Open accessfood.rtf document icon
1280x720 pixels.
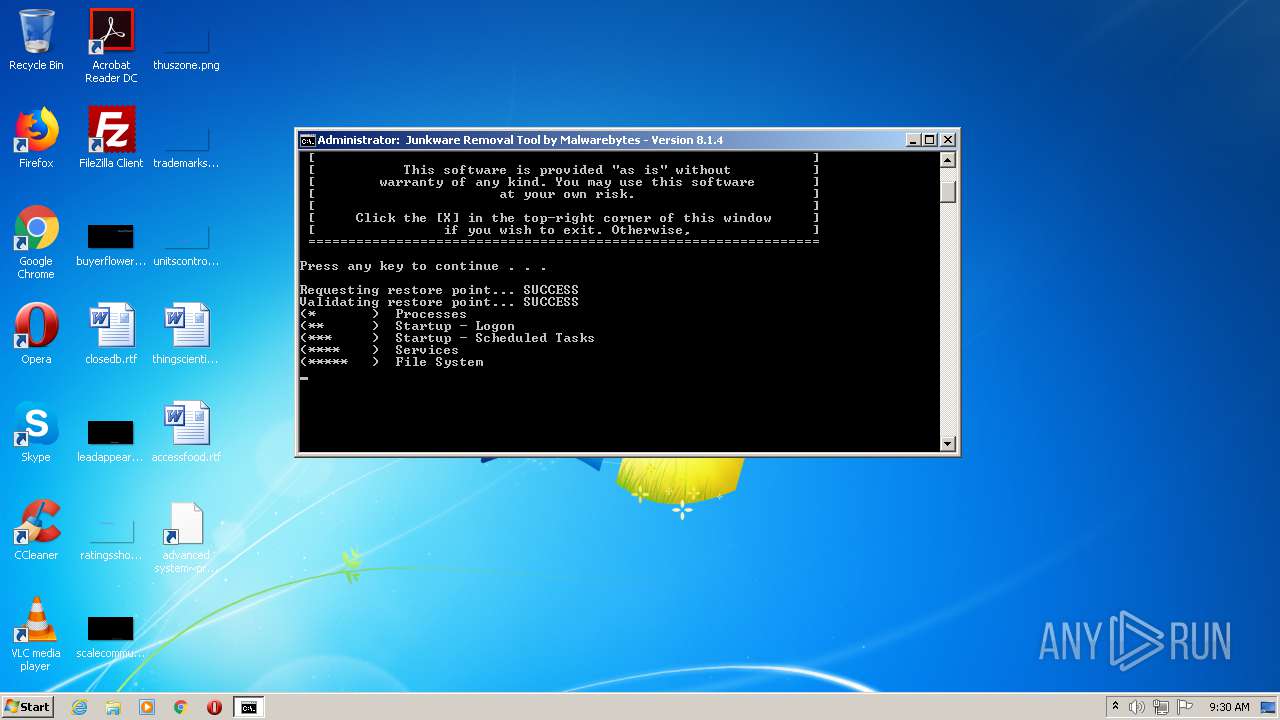click(x=186, y=432)
